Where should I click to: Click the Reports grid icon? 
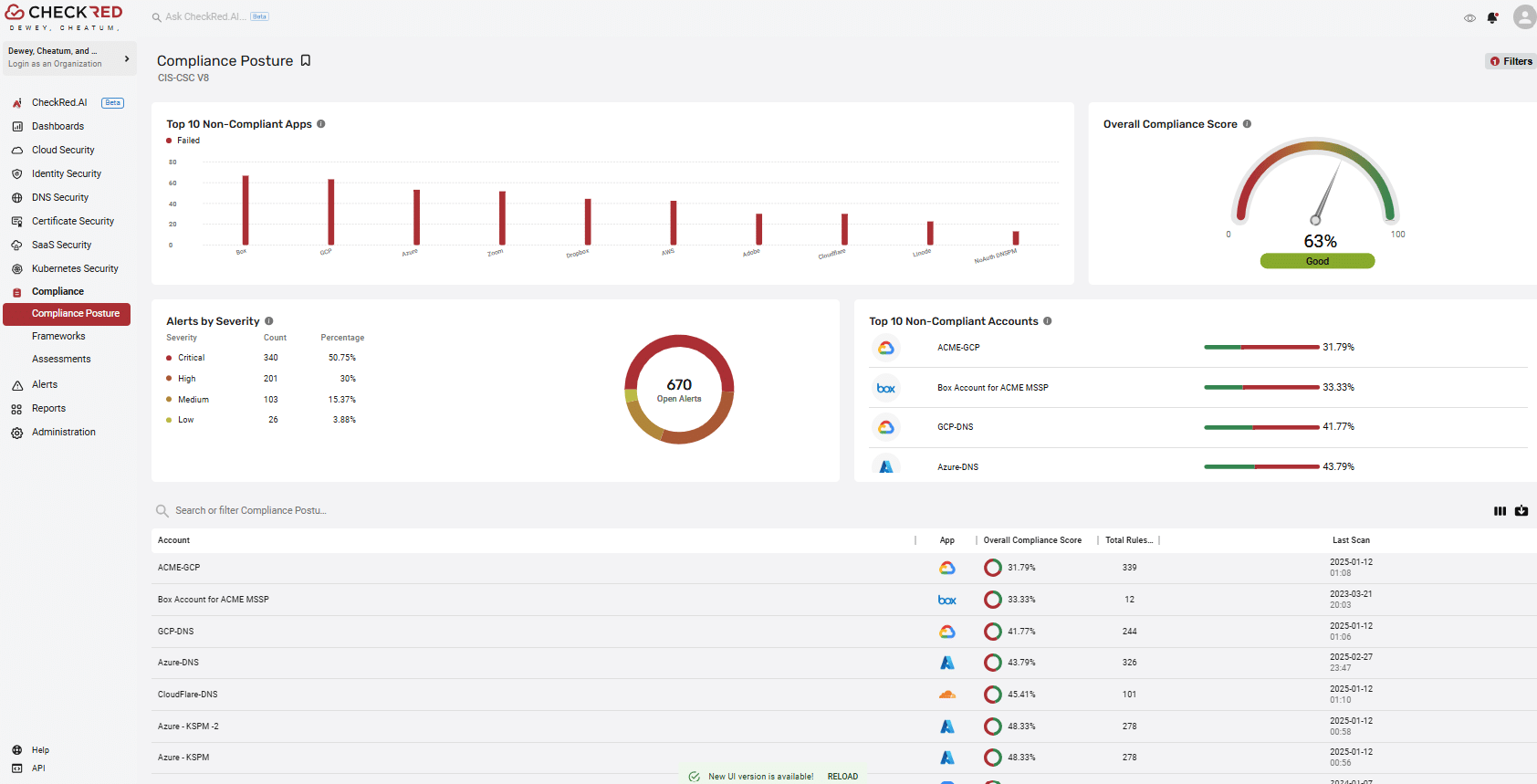pyautogui.click(x=16, y=409)
